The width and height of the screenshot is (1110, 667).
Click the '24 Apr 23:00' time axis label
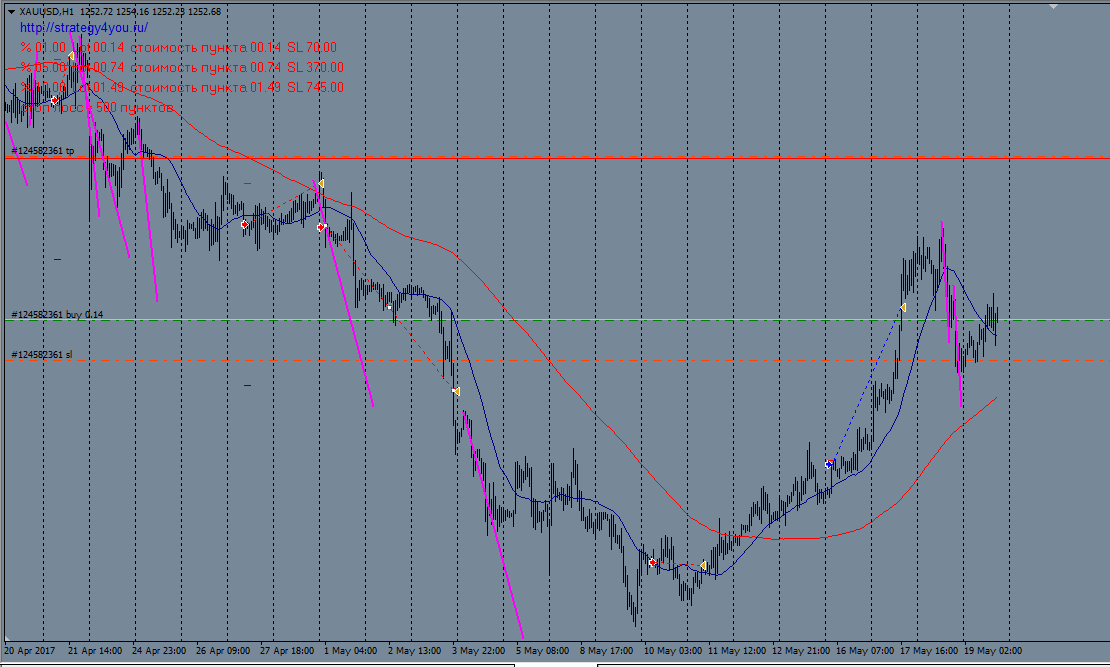(x=159, y=650)
